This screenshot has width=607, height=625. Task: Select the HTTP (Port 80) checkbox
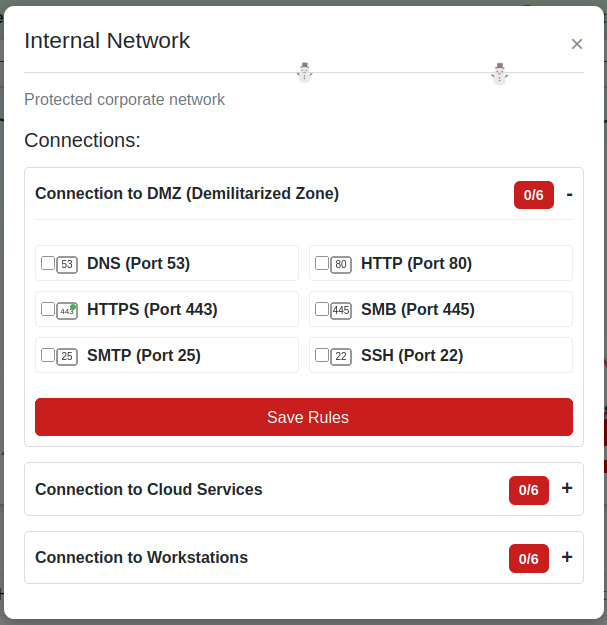(322, 263)
